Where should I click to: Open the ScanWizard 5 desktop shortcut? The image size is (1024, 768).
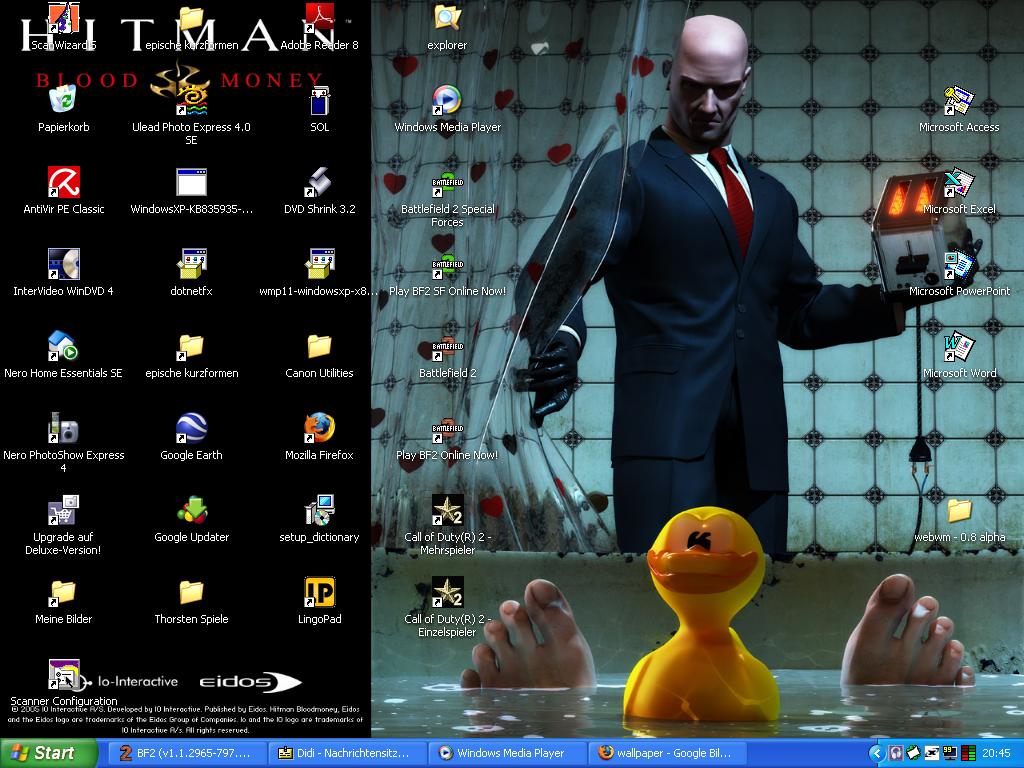tap(63, 20)
